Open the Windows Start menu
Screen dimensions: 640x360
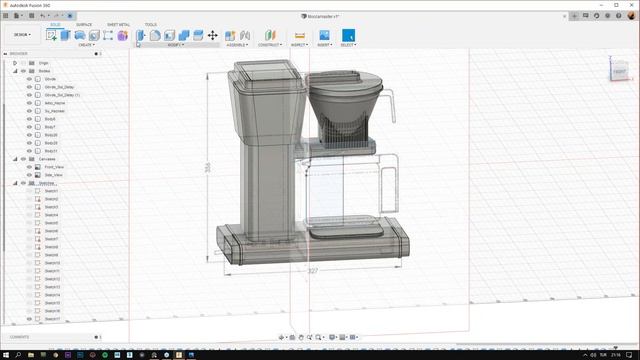point(6,355)
